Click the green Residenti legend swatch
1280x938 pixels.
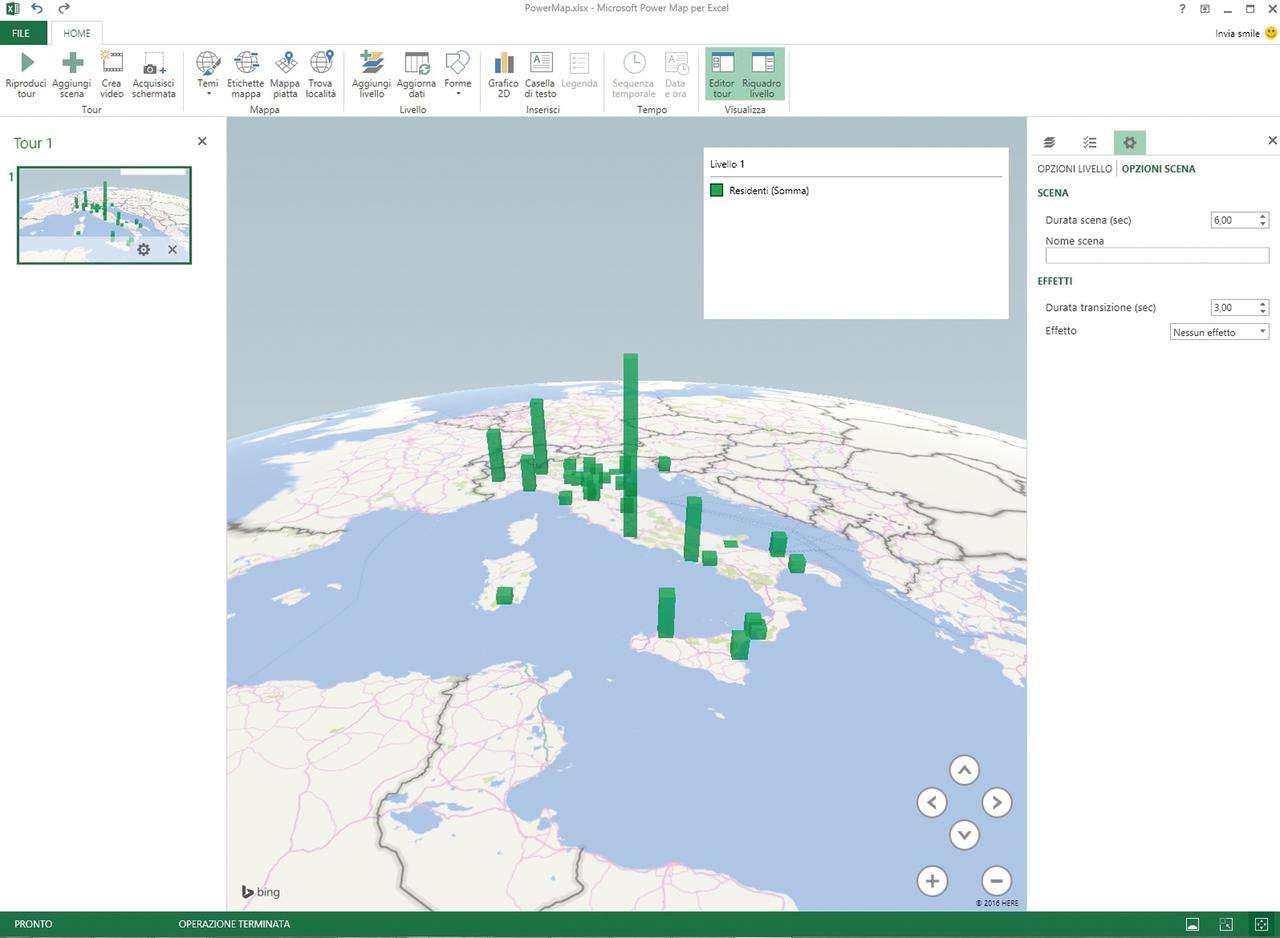click(716, 190)
